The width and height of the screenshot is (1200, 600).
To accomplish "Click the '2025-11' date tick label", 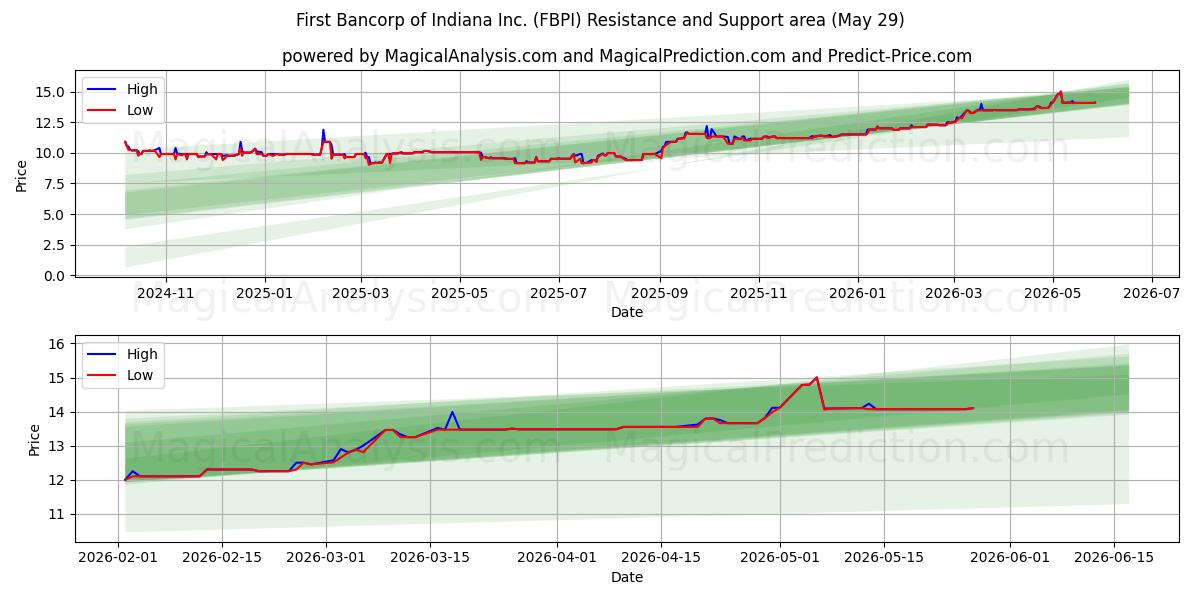I will [759, 294].
